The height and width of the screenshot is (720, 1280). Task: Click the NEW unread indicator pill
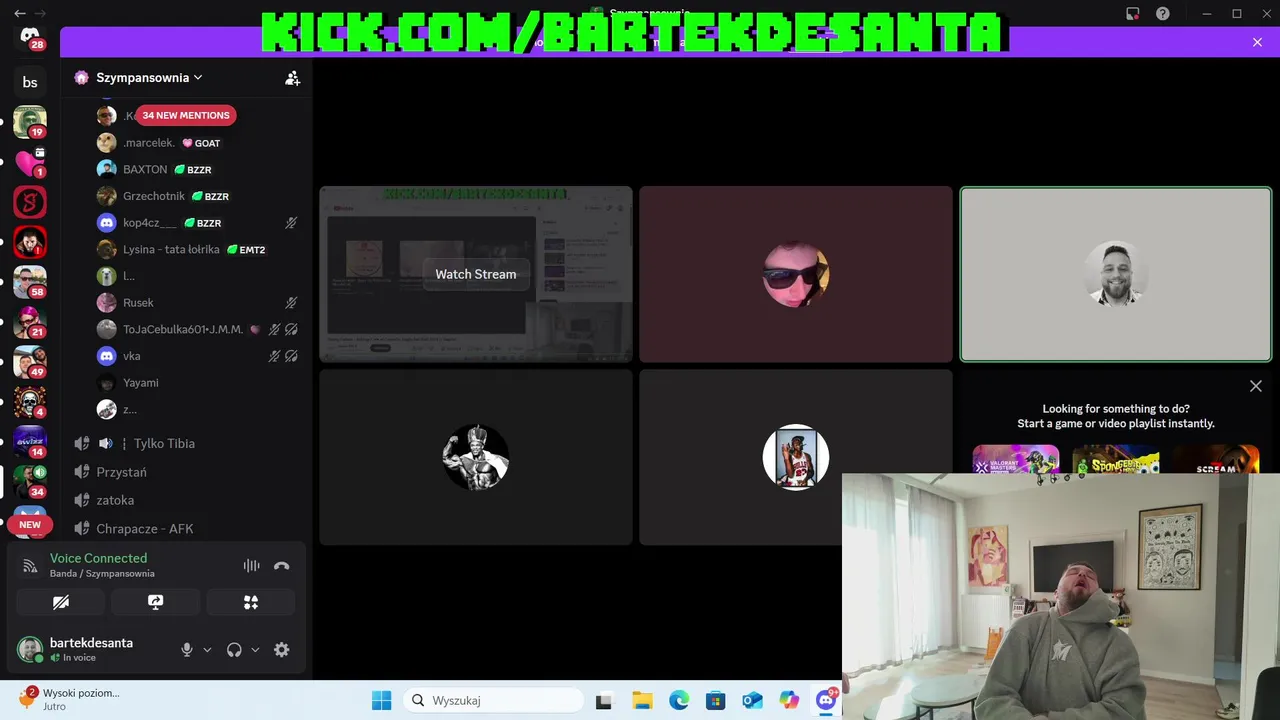30,524
